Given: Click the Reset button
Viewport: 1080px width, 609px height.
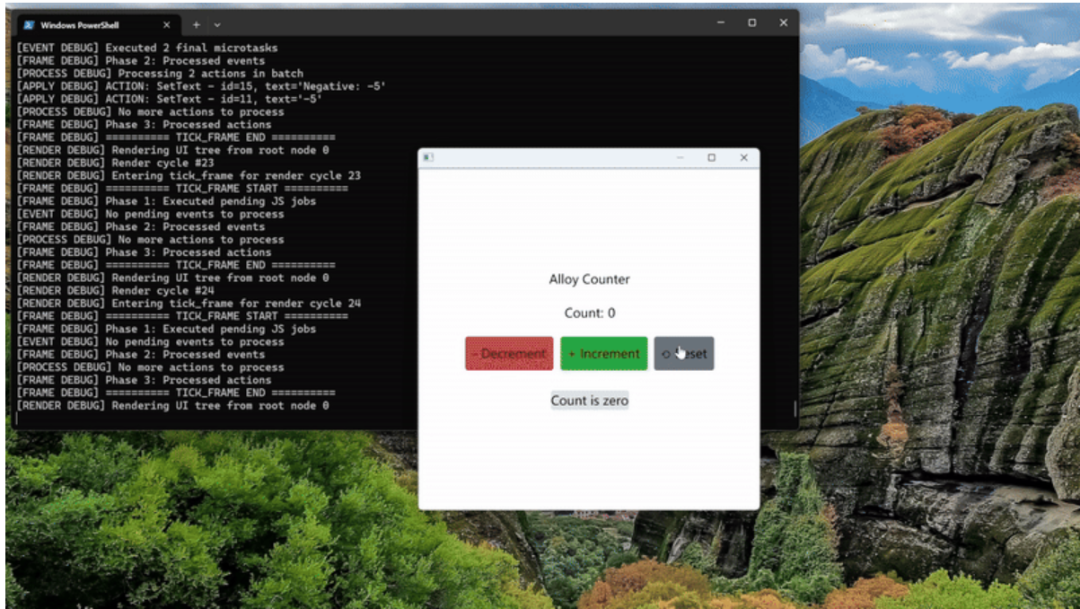Looking at the screenshot, I should coord(684,353).
